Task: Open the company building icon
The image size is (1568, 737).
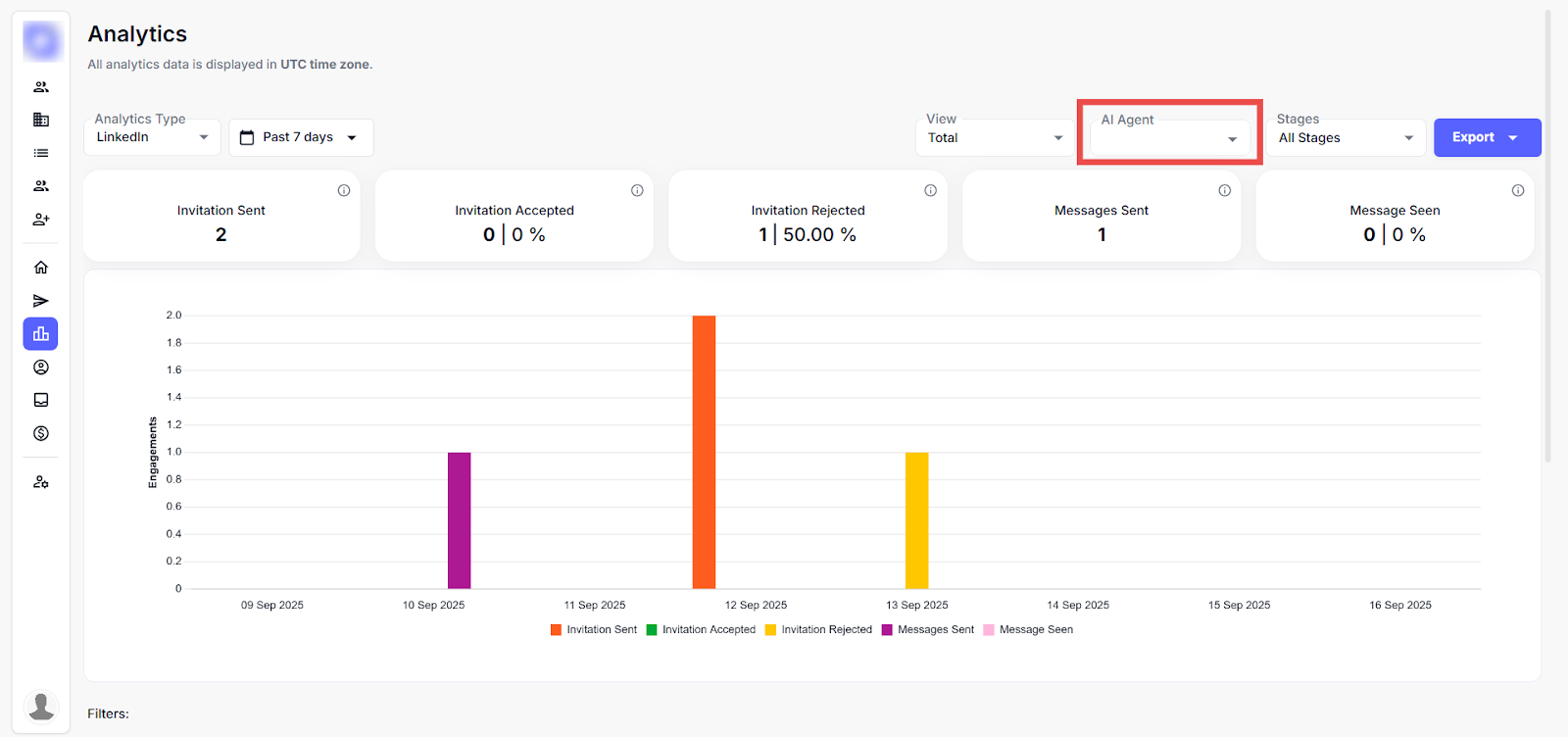Action: coord(41,120)
